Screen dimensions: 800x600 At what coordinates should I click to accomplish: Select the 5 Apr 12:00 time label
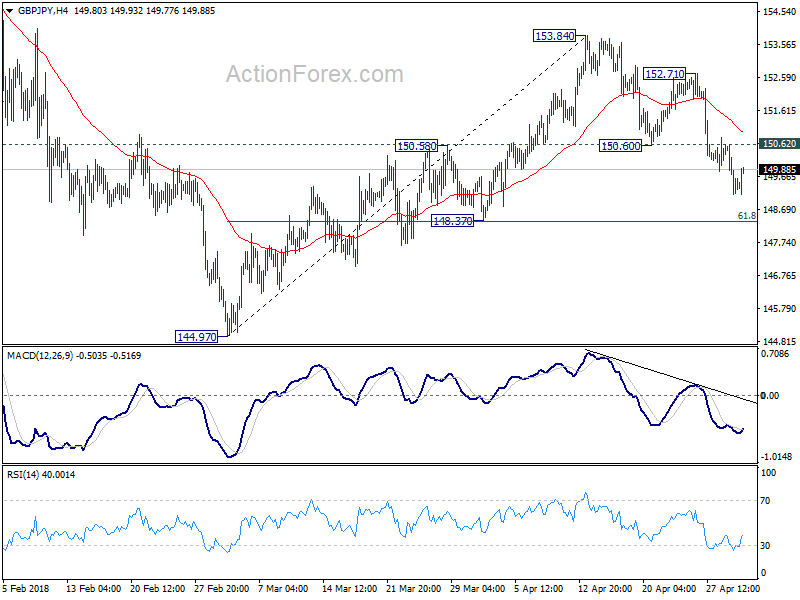point(539,588)
